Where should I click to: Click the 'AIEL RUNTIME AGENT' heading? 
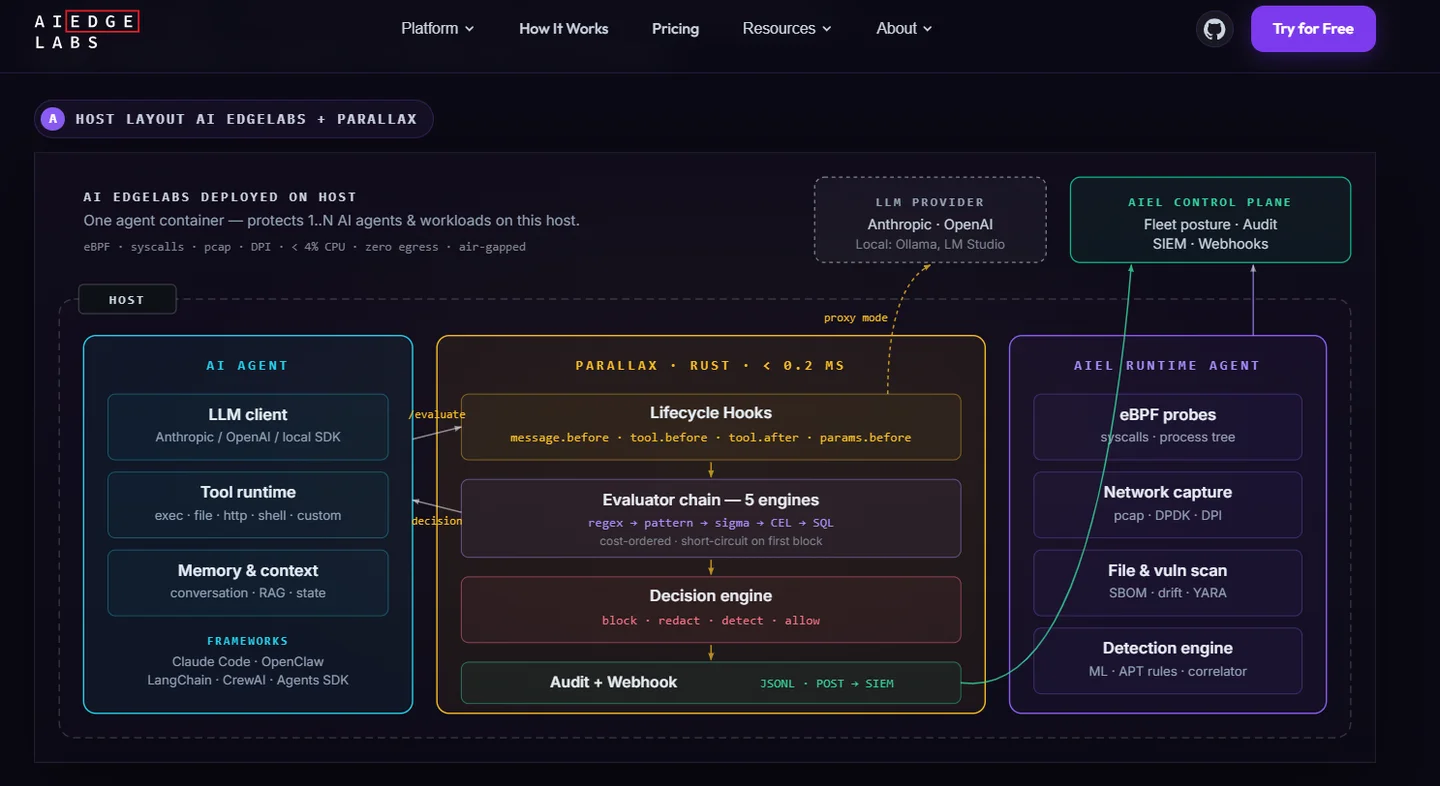coord(1167,366)
